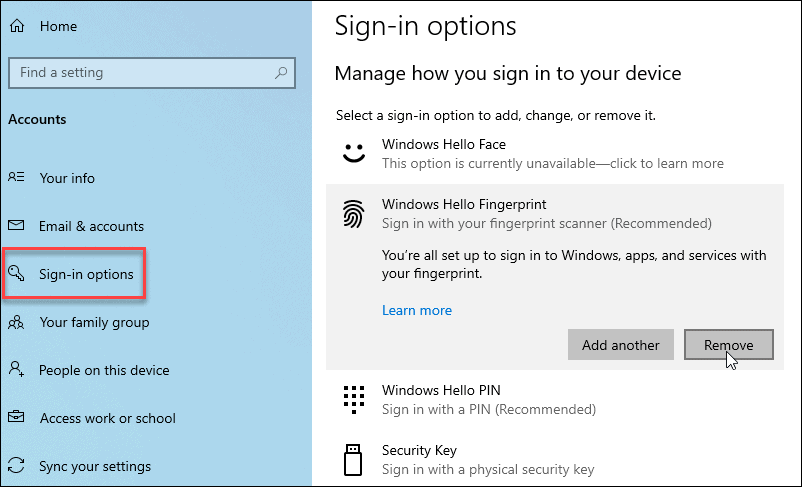Click the Windows Hello PIN keypad icon
This screenshot has width=802, height=487.
[353, 399]
